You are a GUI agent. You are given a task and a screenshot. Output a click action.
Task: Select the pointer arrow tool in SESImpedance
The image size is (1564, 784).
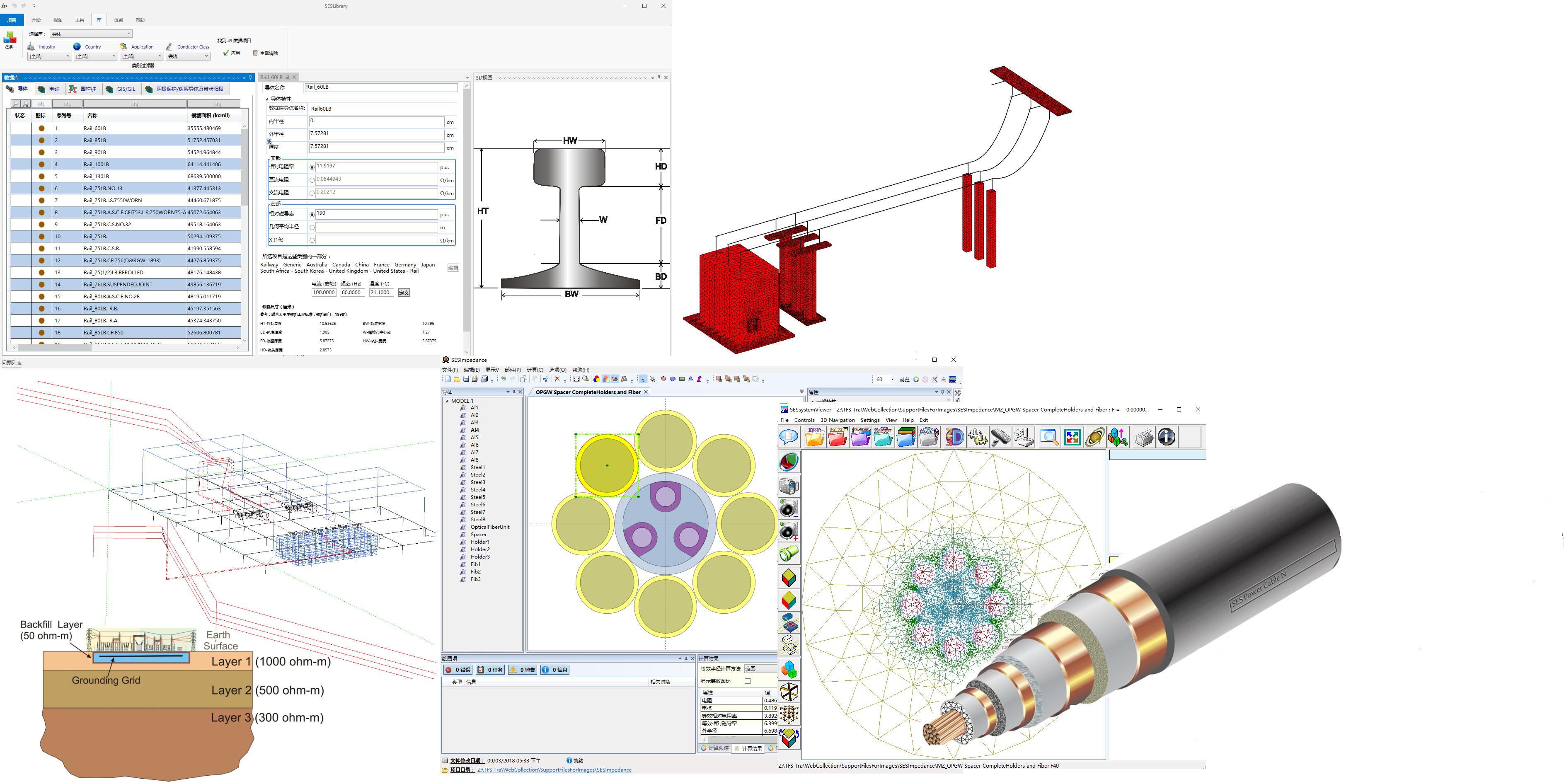642,380
